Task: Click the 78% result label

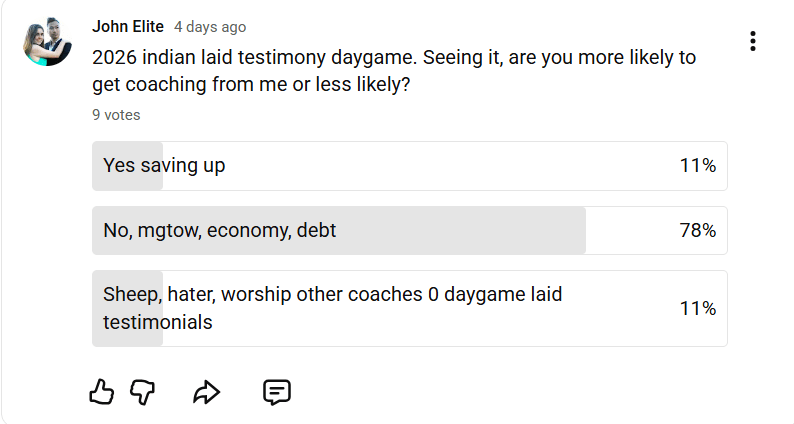Action: point(697,231)
